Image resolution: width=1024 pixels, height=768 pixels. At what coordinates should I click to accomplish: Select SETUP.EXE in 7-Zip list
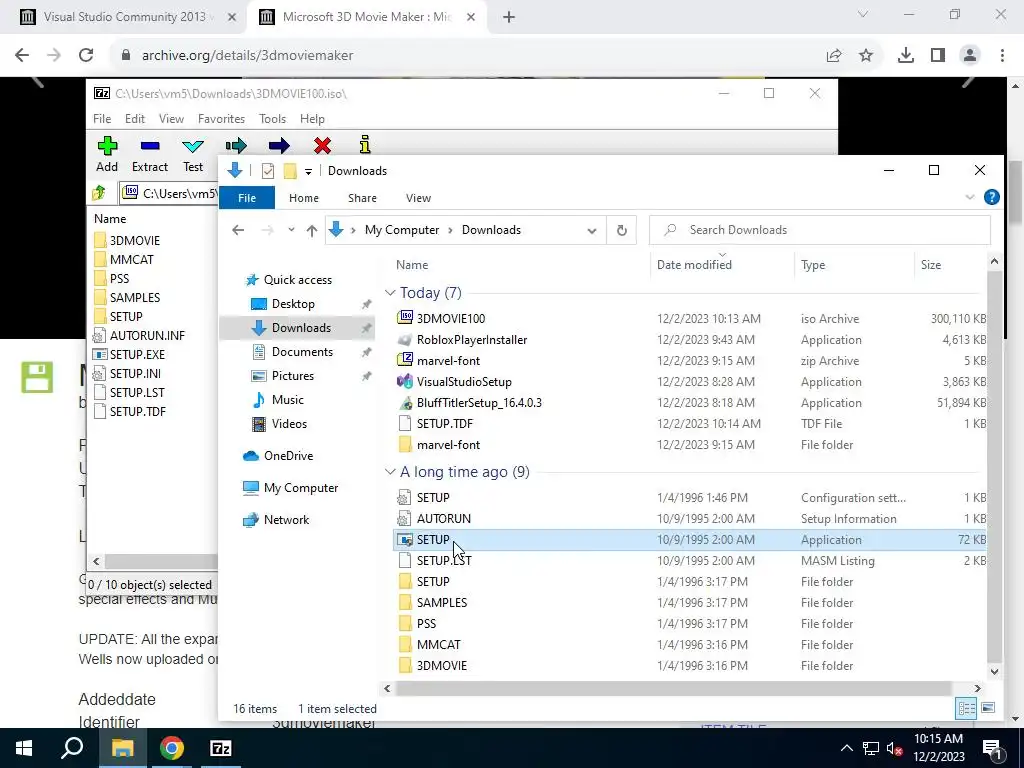(x=137, y=355)
